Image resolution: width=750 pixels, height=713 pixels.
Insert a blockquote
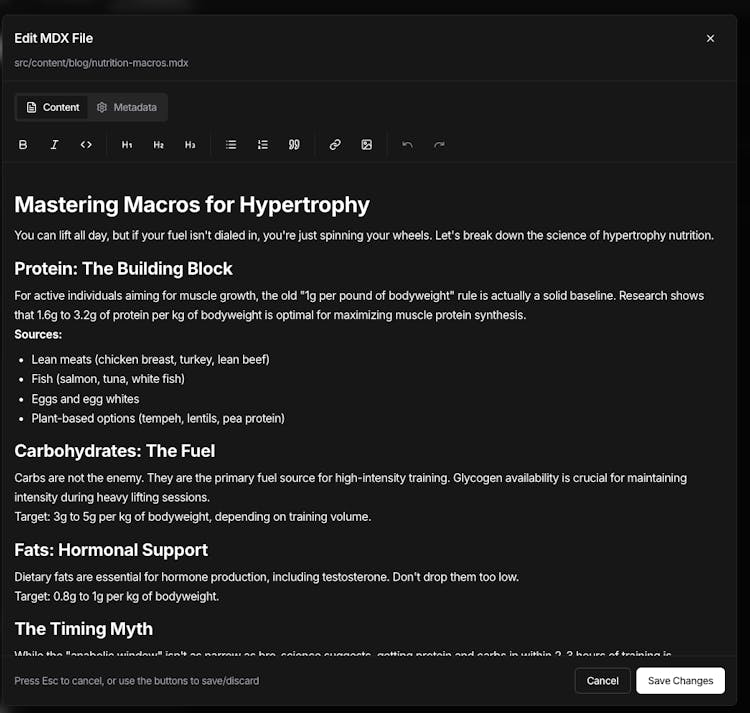[x=294, y=145]
